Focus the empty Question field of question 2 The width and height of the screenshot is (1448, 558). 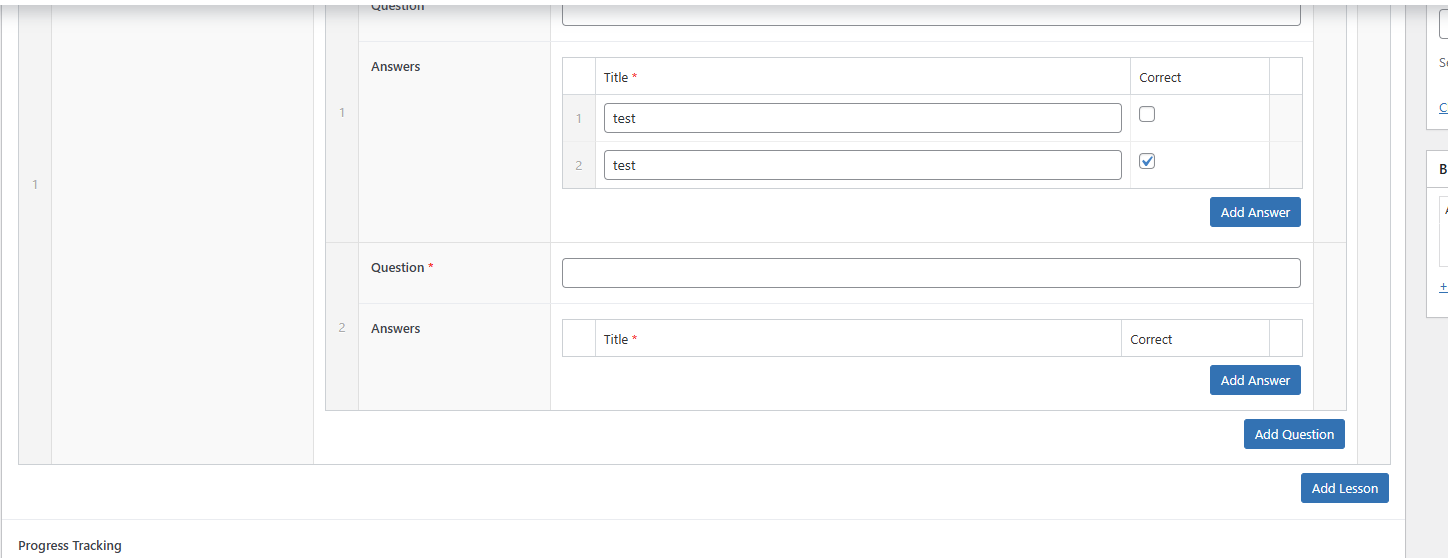(930, 273)
